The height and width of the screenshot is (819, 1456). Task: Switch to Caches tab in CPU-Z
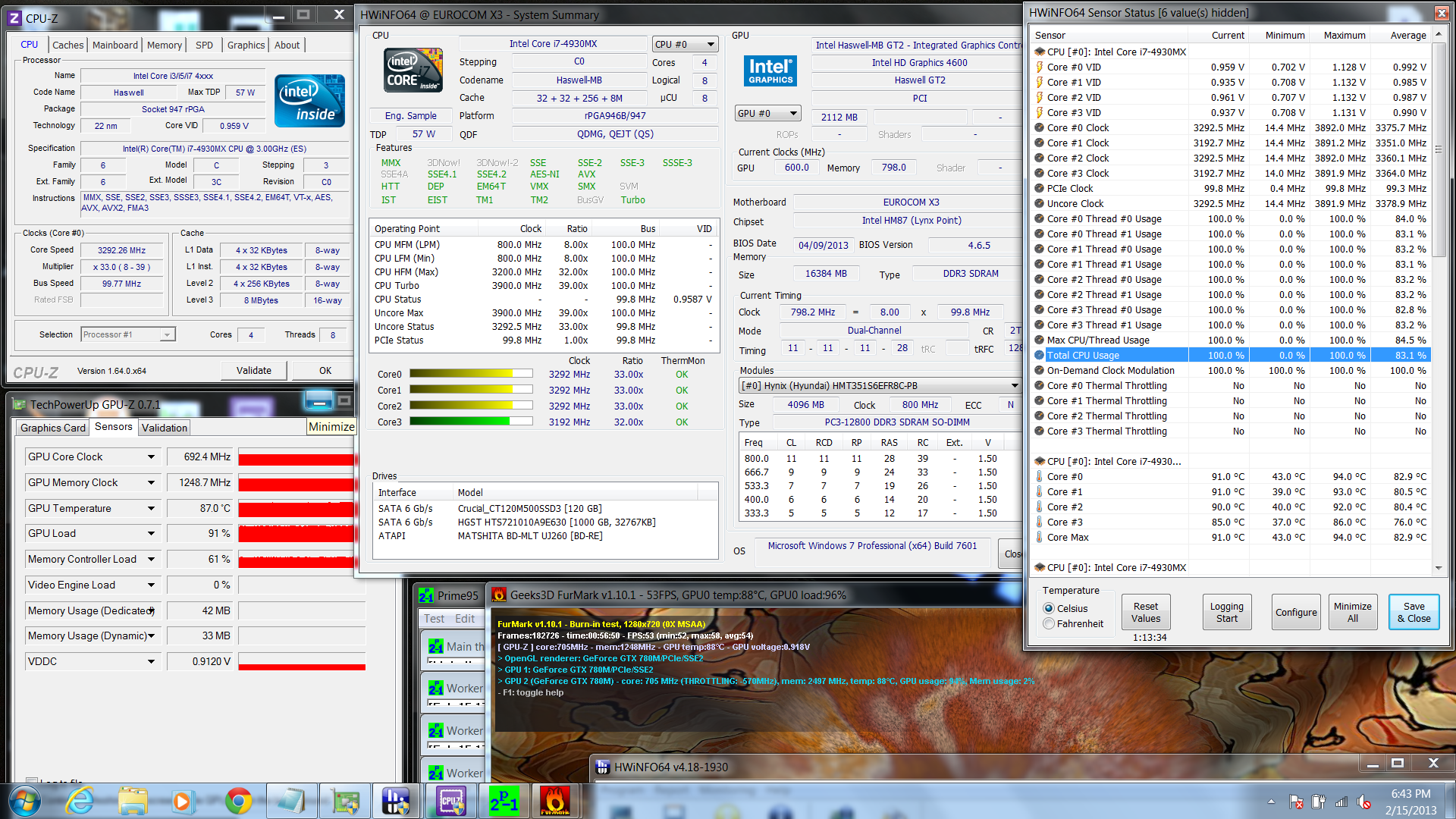(67, 45)
